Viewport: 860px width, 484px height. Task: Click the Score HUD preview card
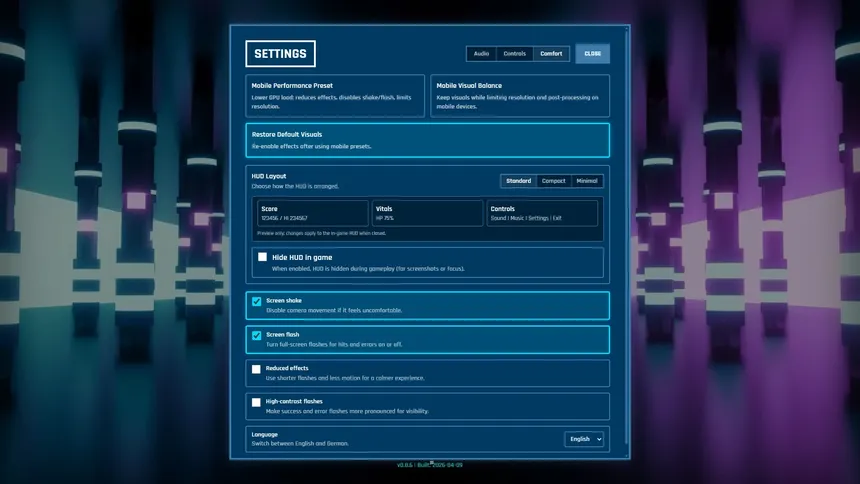click(x=312, y=213)
